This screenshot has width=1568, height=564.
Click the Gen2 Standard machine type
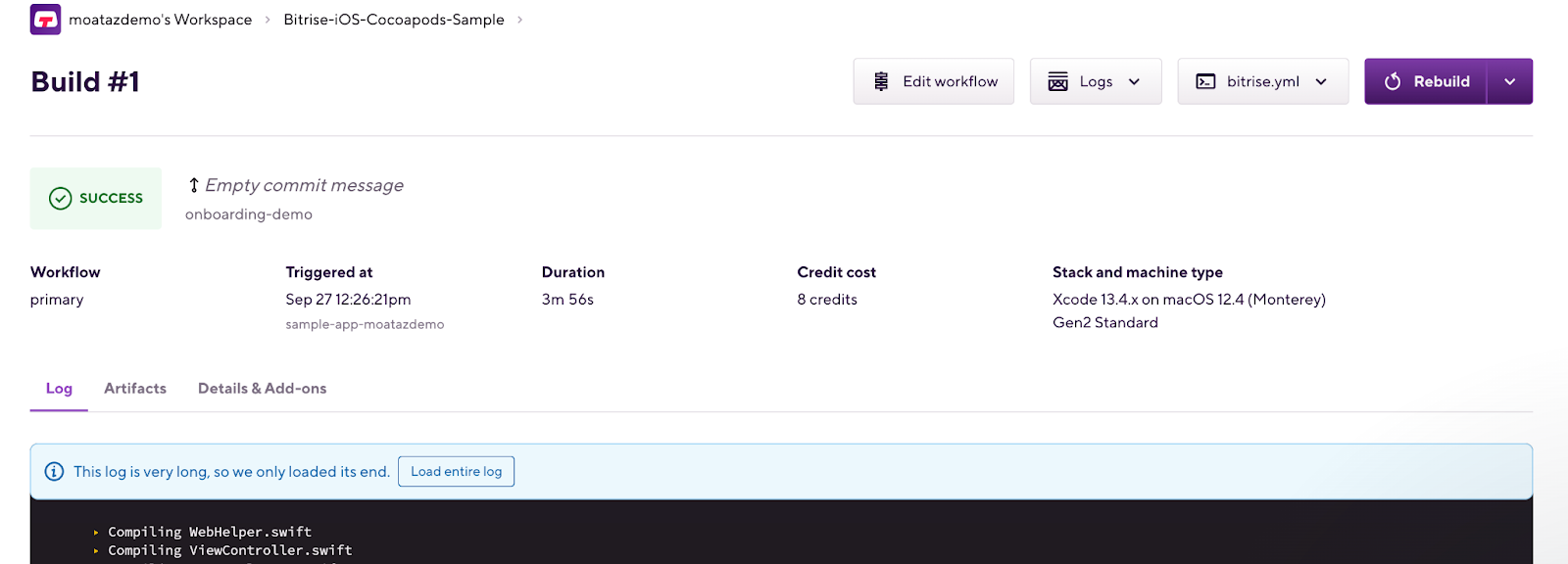(1105, 322)
